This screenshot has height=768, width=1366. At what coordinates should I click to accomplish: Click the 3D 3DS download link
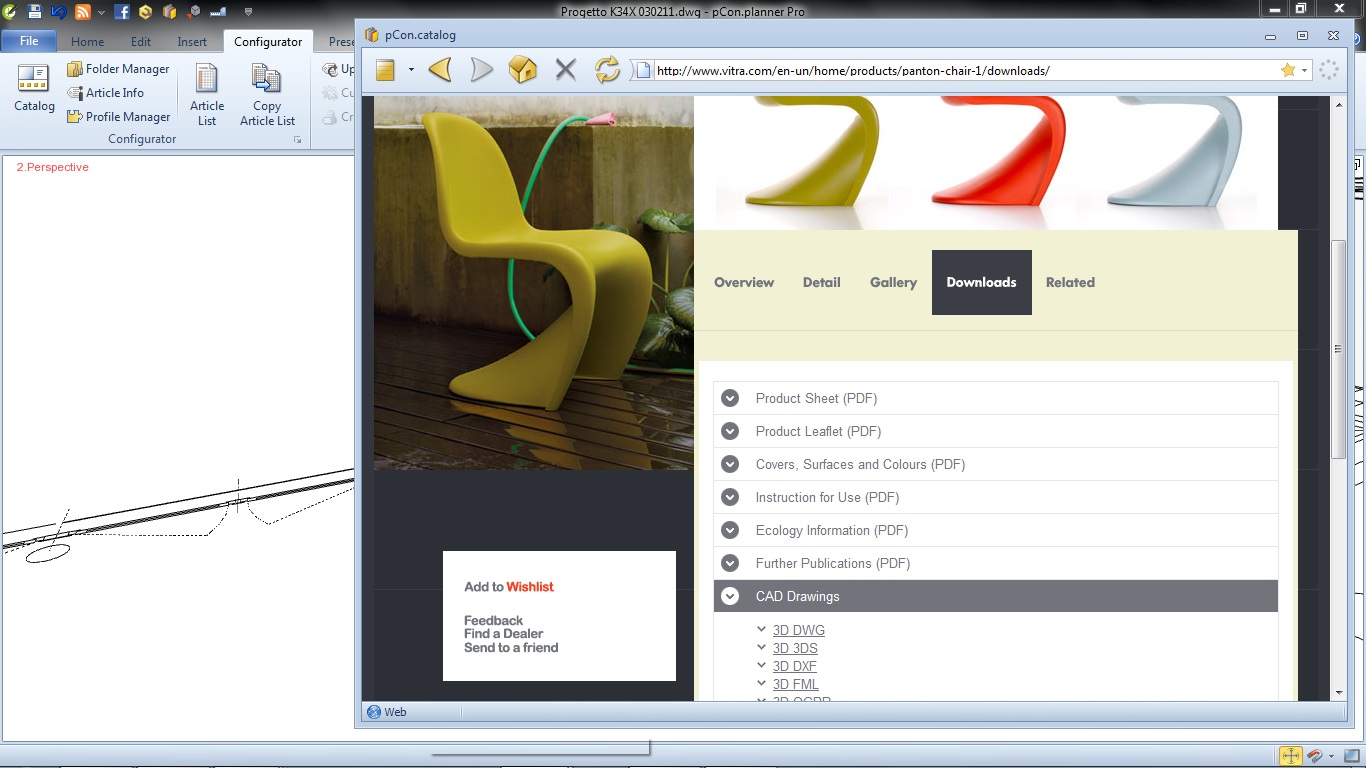[x=795, y=648]
